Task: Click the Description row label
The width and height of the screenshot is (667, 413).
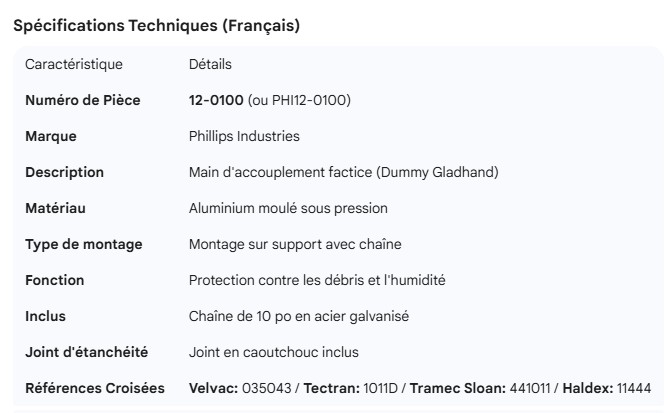Action: tap(64, 172)
